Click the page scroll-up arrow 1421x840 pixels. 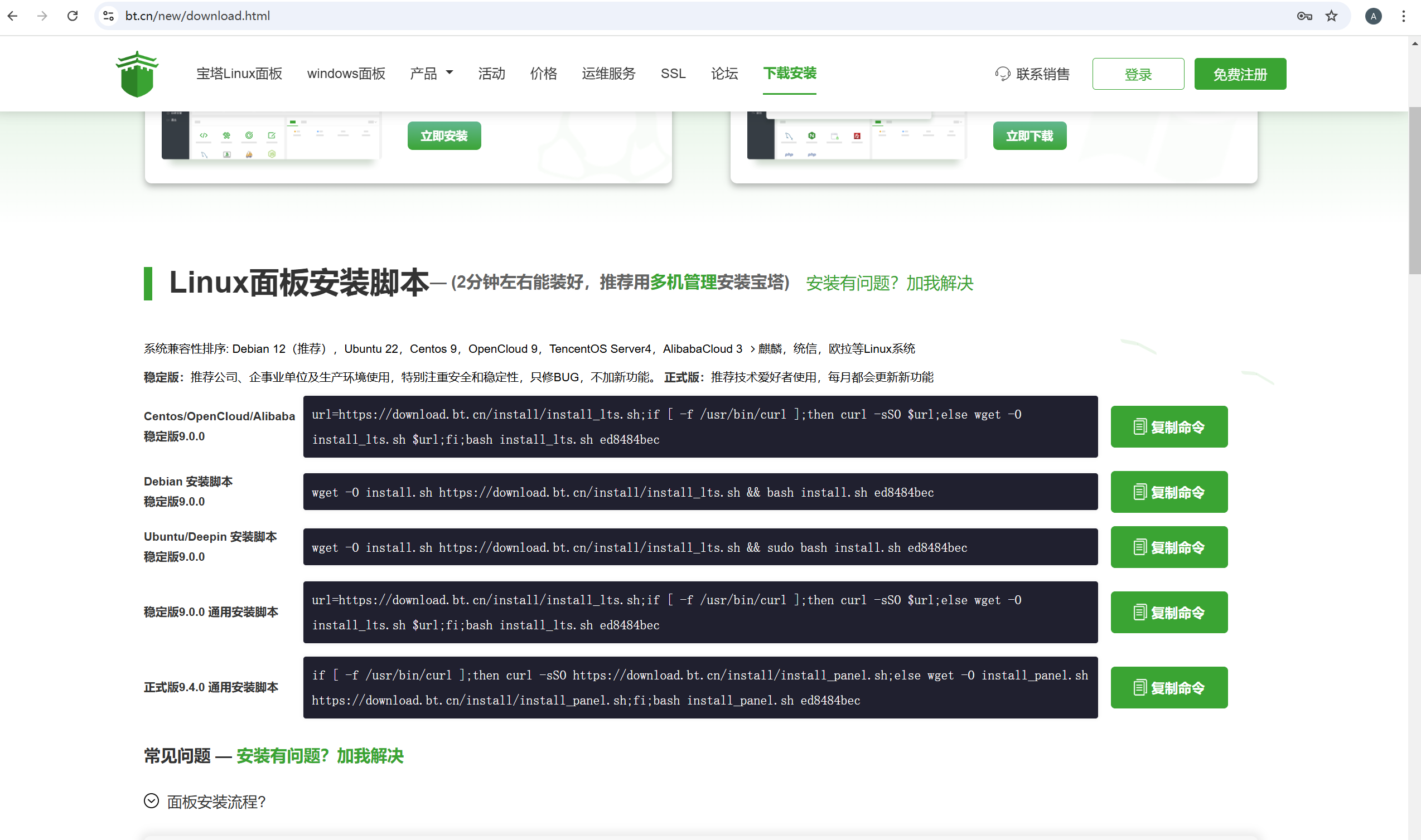click(x=1414, y=43)
